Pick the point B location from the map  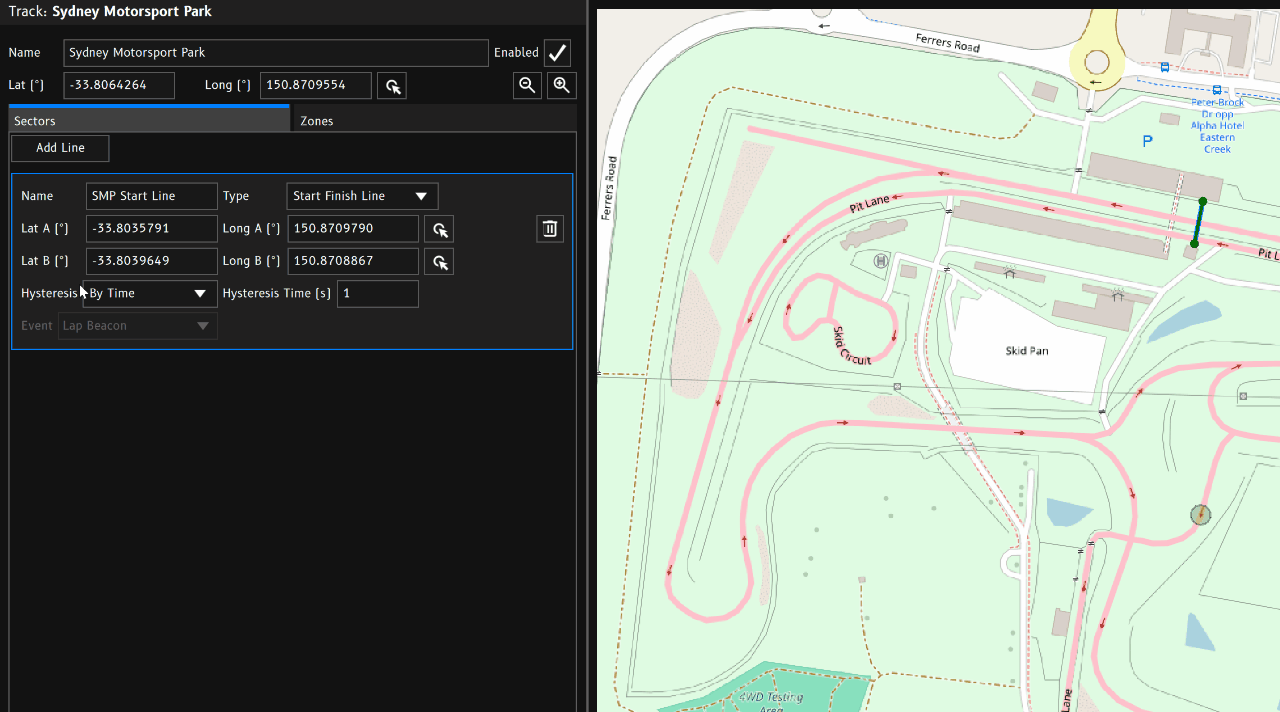[x=439, y=262]
